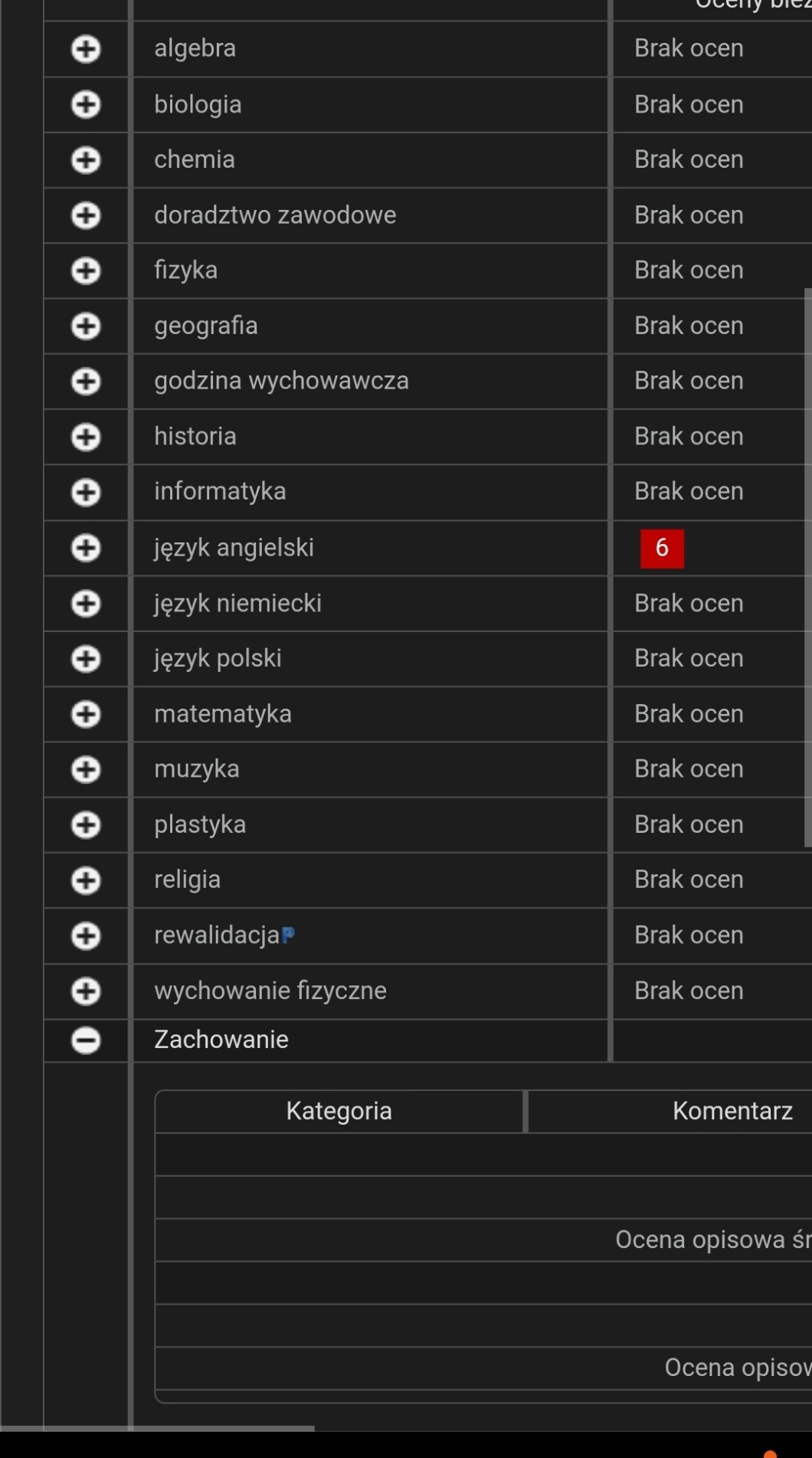Click the blue P icon beside rewalidacja
Screen dimensions: 812x1458
click(288, 935)
